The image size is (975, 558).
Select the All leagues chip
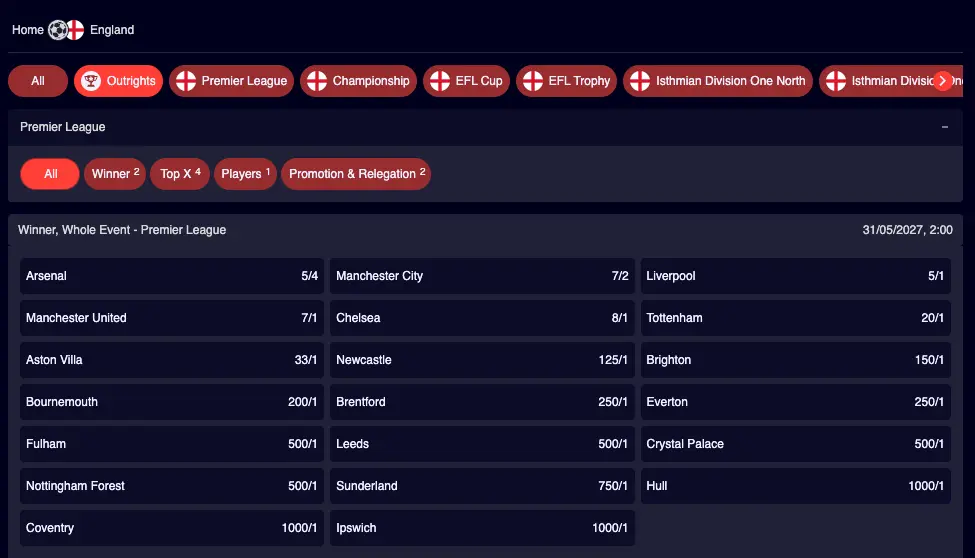click(x=38, y=81)
